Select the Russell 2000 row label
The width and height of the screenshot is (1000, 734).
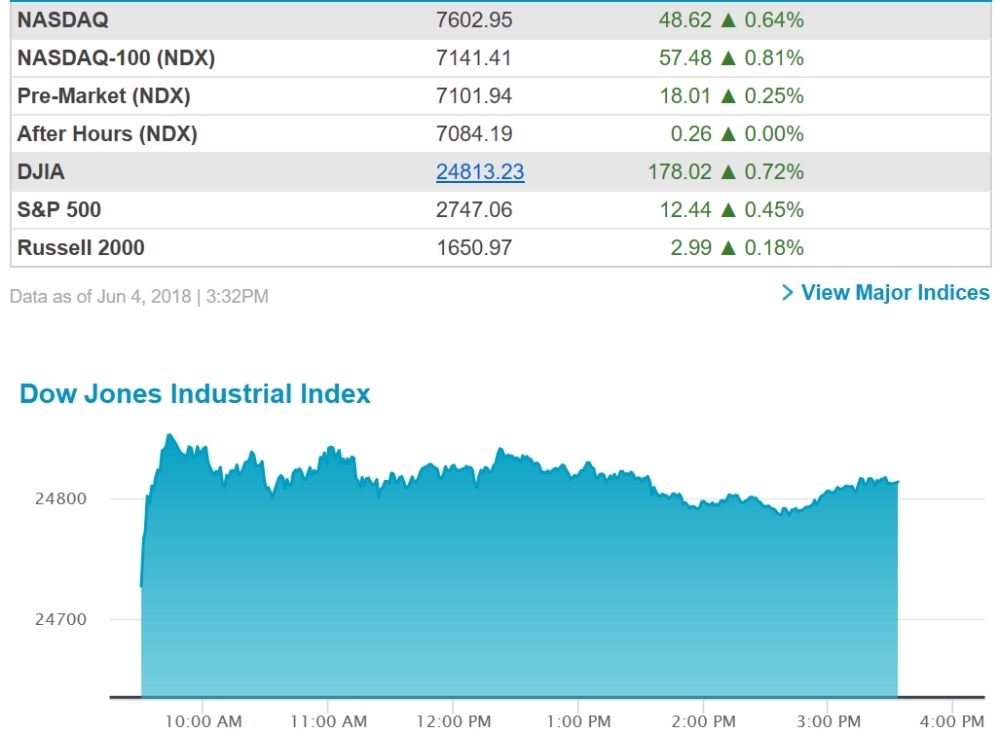81,248
